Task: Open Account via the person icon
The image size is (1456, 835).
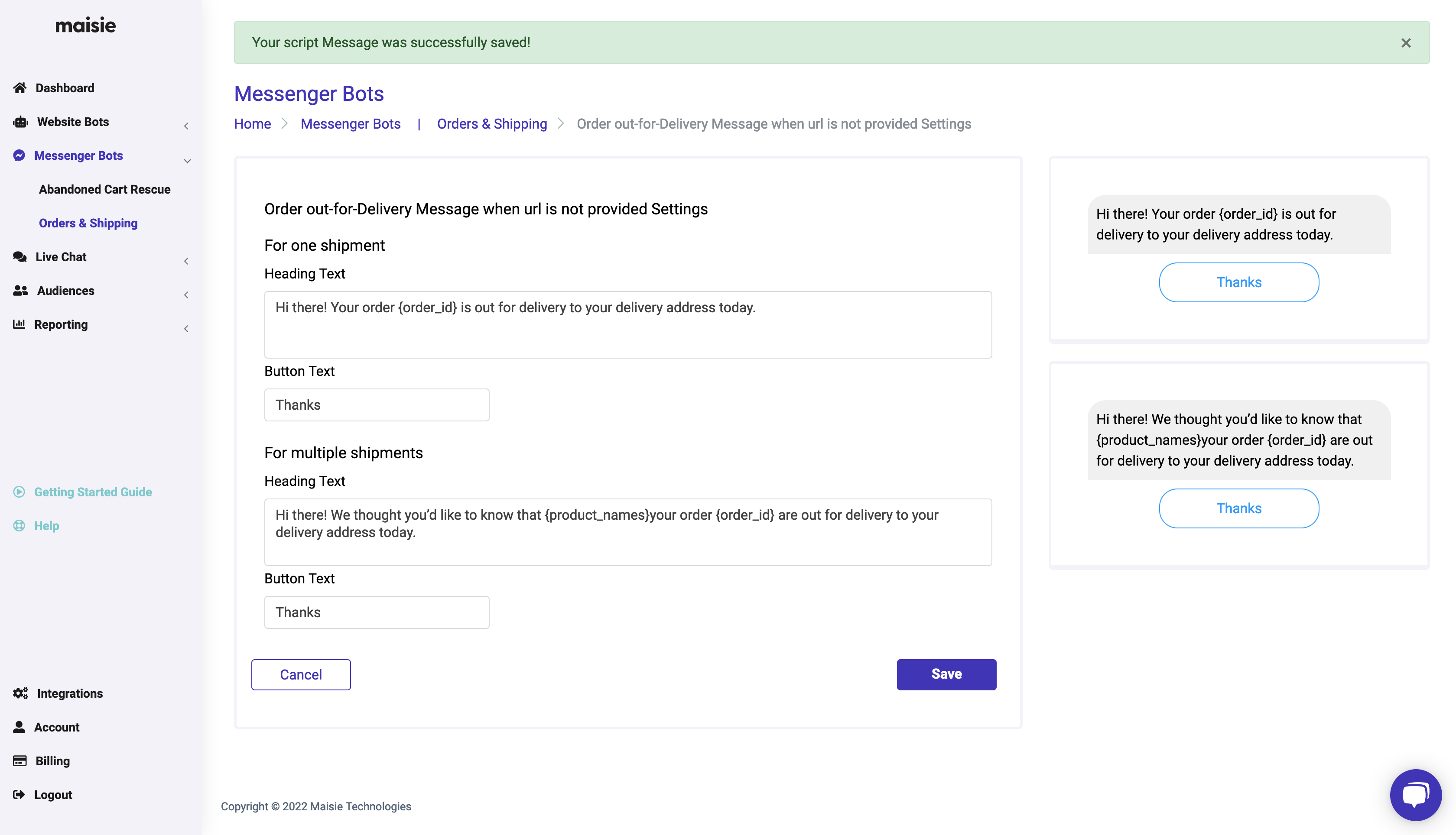Action: pos(20,727)
